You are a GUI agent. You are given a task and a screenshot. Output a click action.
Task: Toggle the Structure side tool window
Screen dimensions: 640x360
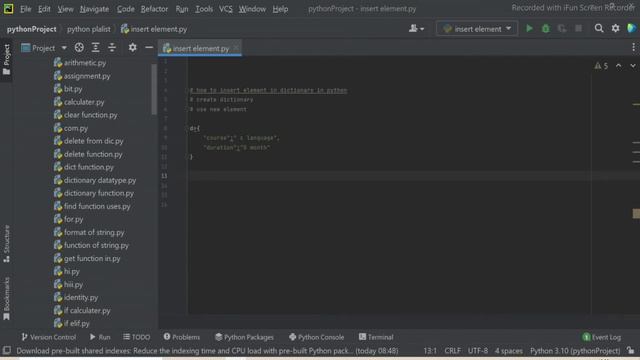tap(6, 244)
